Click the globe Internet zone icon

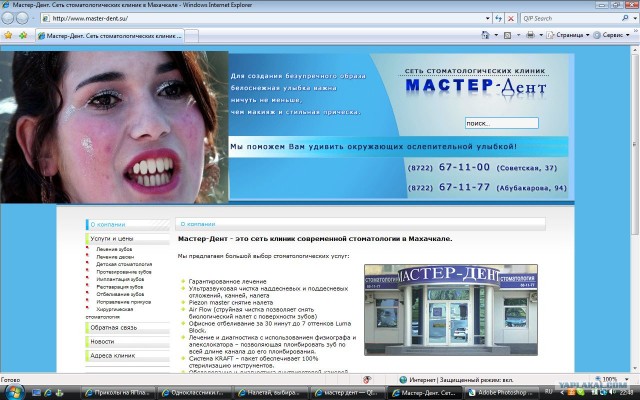coord(403,380)
